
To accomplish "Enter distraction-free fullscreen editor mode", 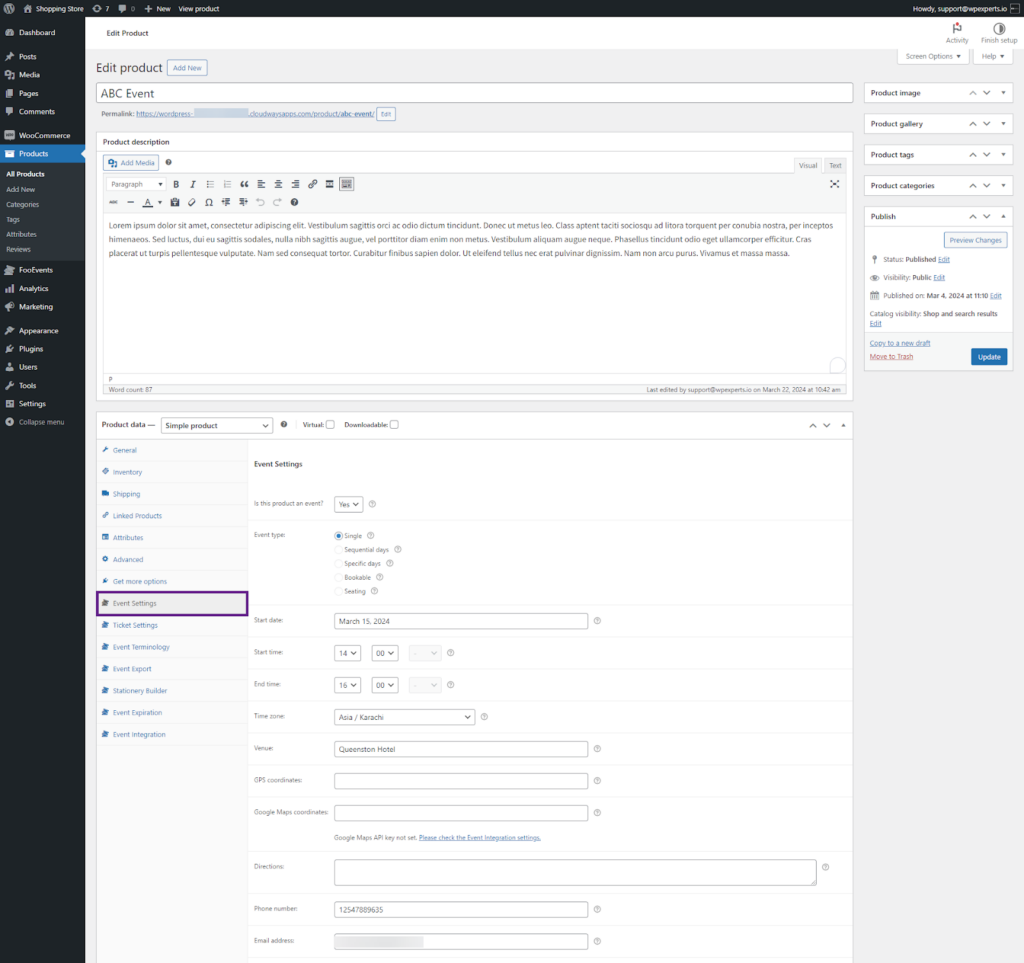I will pos(835,184).
